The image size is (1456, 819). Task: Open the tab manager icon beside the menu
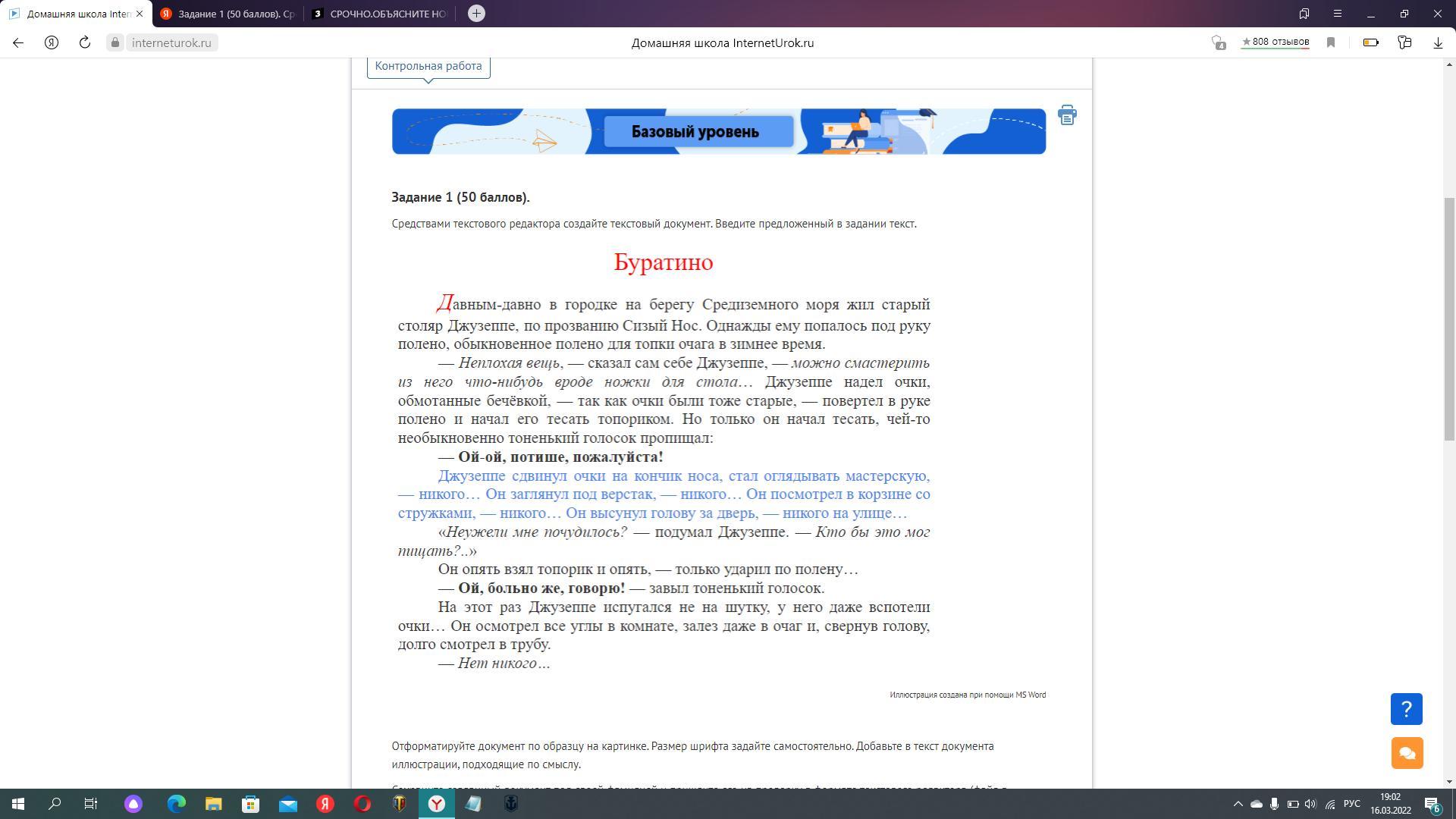point(1304,14)
